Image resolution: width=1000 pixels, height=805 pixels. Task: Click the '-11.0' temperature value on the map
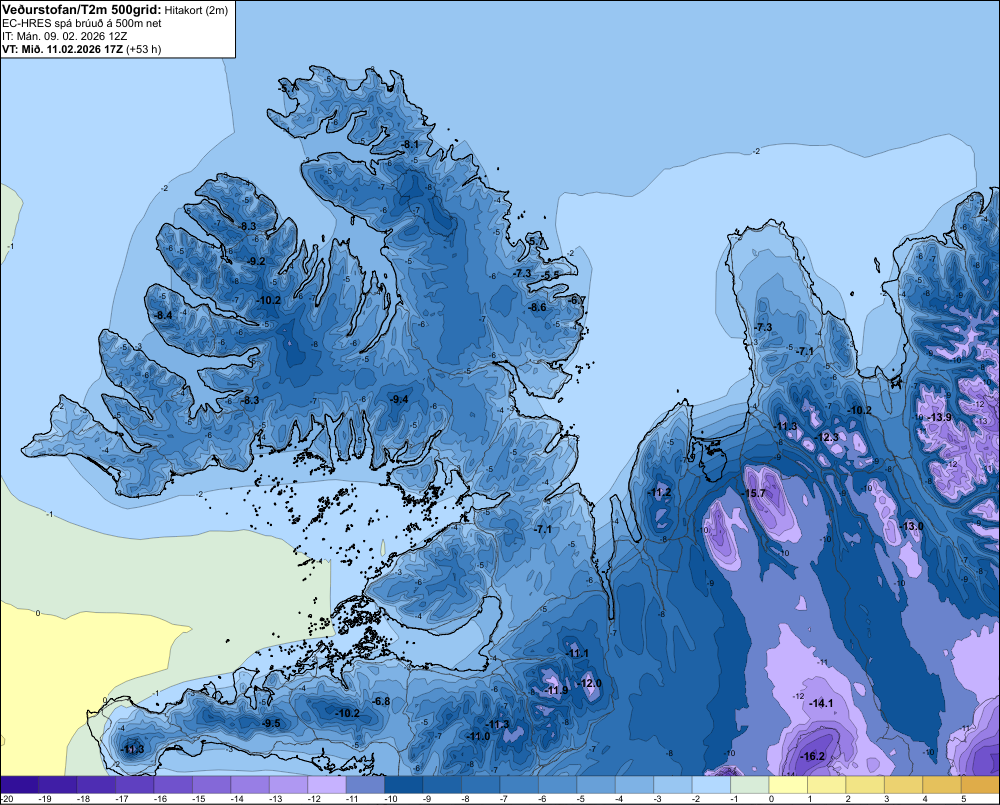(478, 736)
